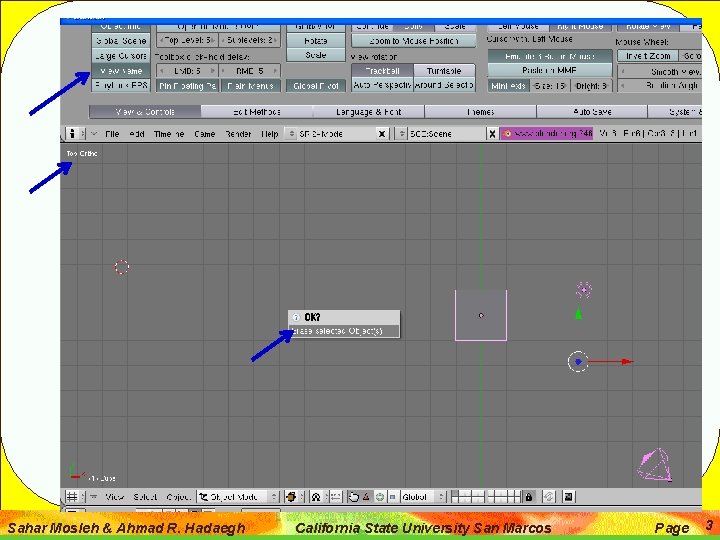Screen dimensions: 720x540
Task: Switch to the View & Controls tab
Action: click(145, 112)
